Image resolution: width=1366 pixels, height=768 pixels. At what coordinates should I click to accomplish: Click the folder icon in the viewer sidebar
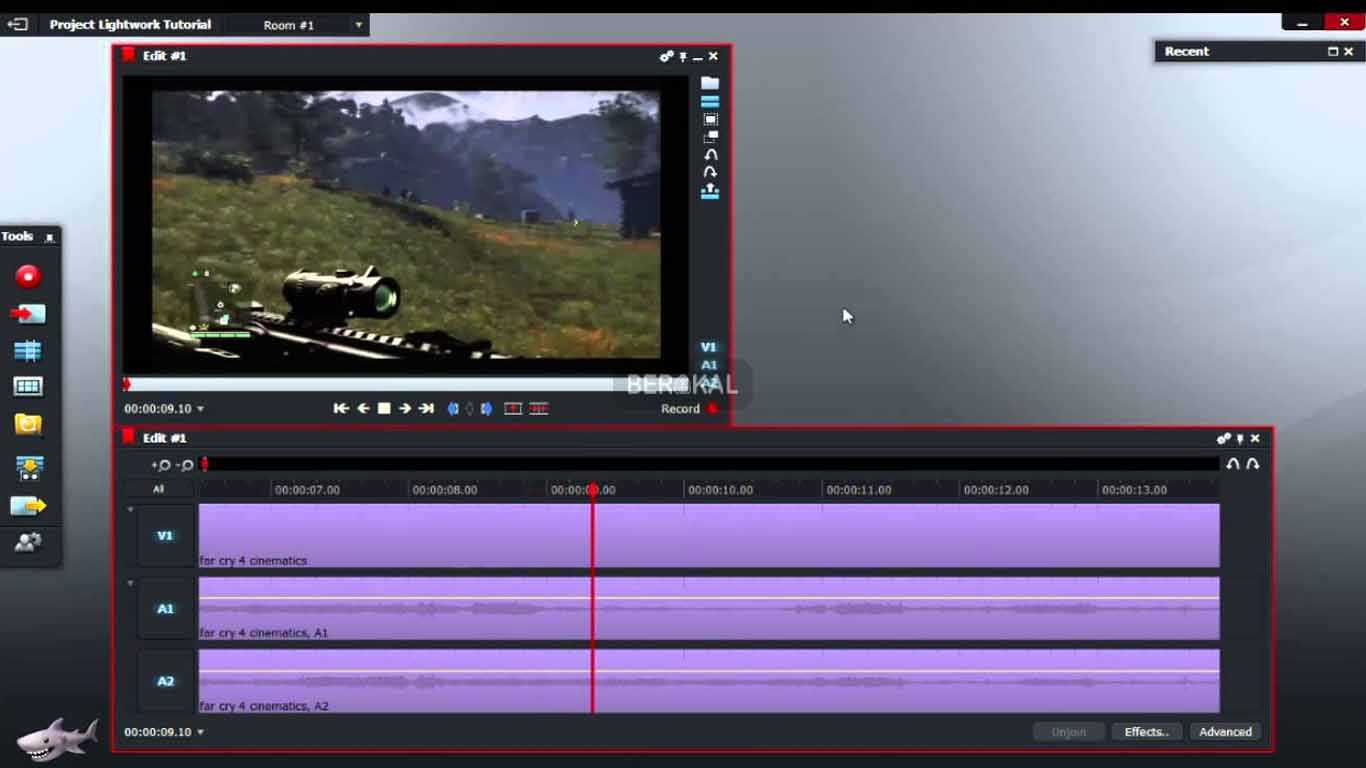(x=710, y=83)
